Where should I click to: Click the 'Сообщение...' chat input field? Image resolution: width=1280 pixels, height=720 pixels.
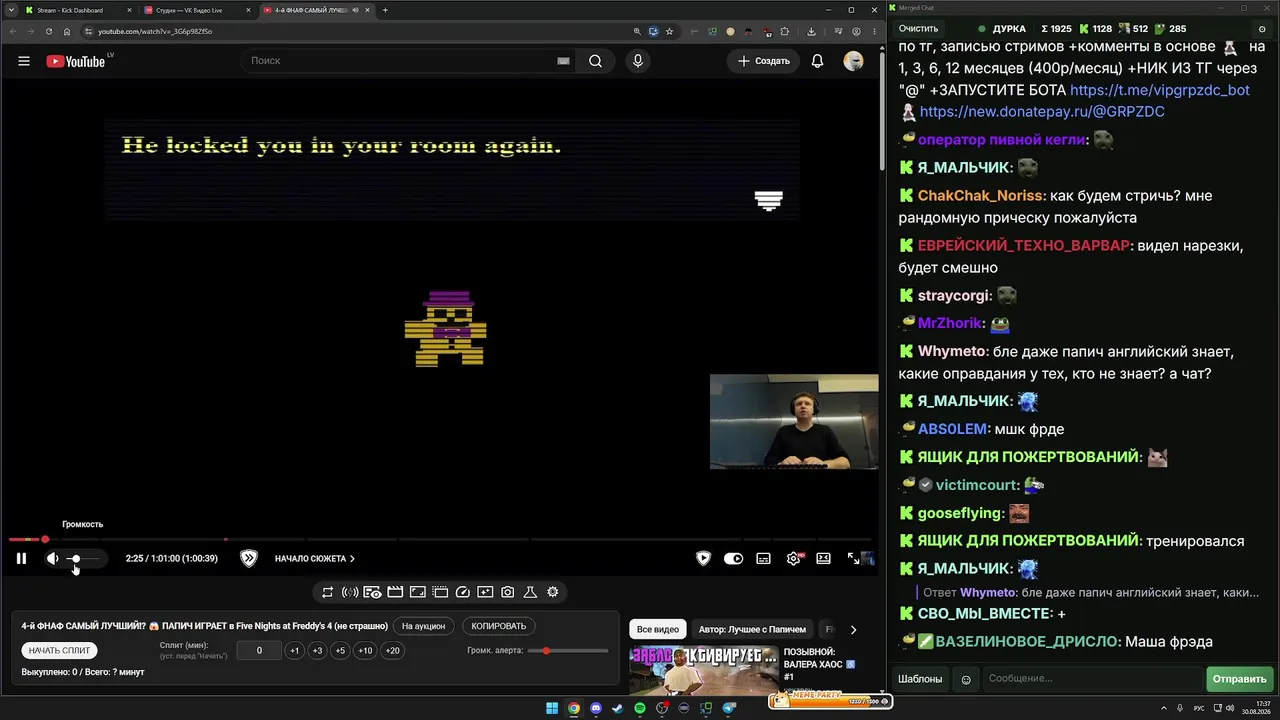[x=1093, y=679]
